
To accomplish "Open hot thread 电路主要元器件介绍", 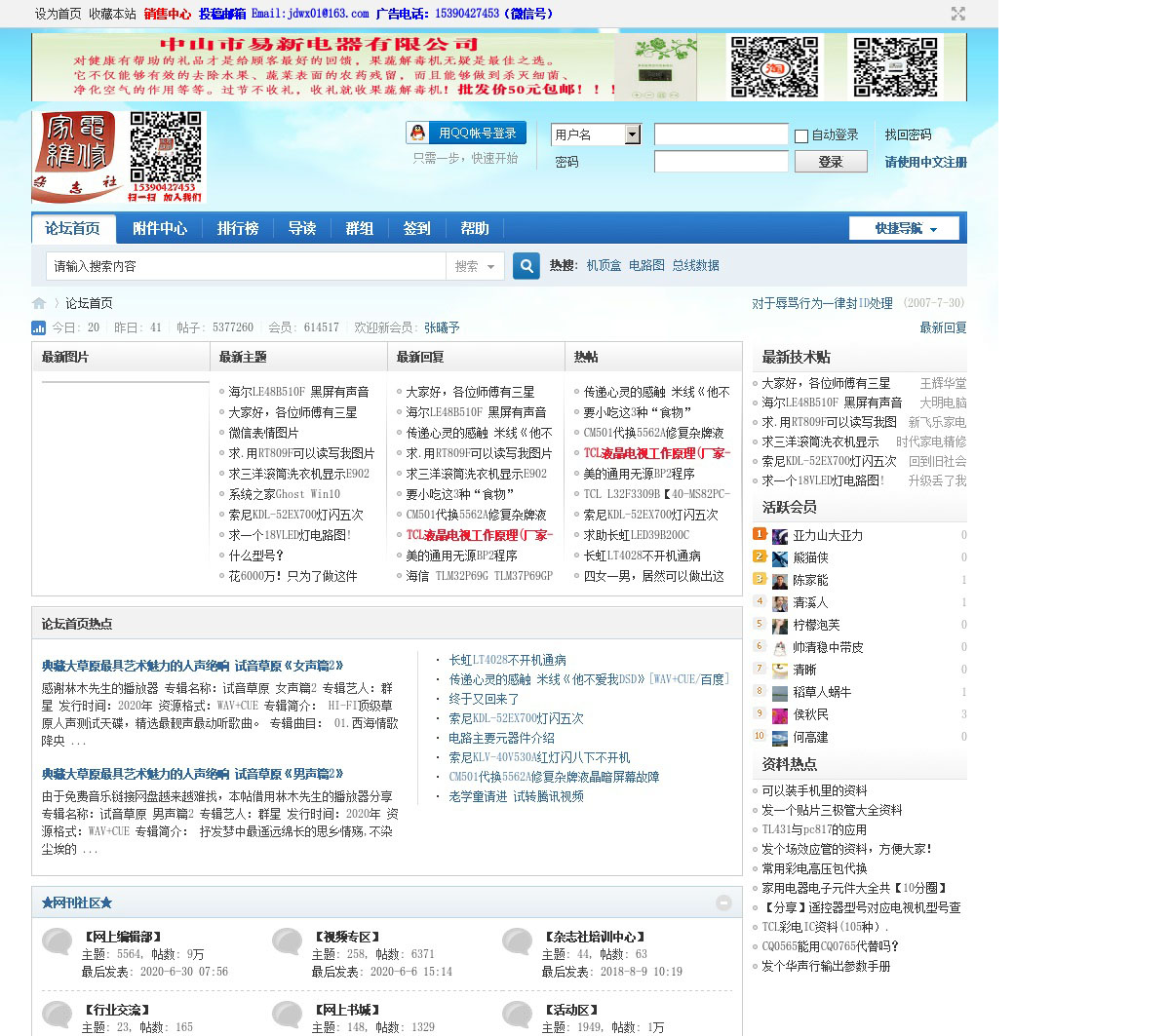I will [501, 738].
